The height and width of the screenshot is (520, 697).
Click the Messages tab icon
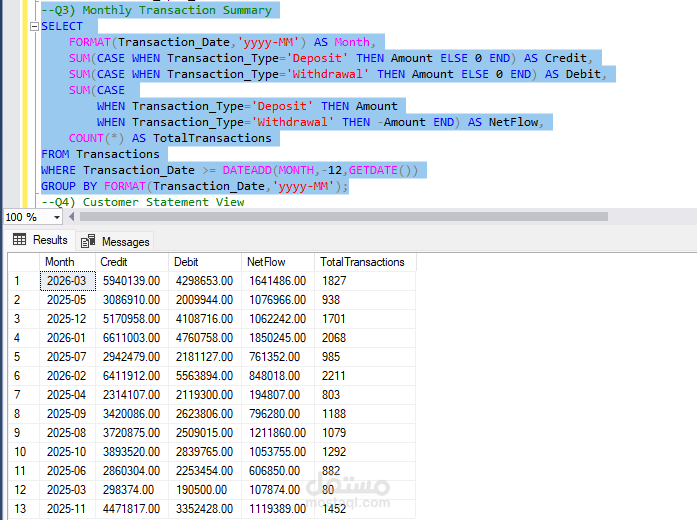coord(88,241)
